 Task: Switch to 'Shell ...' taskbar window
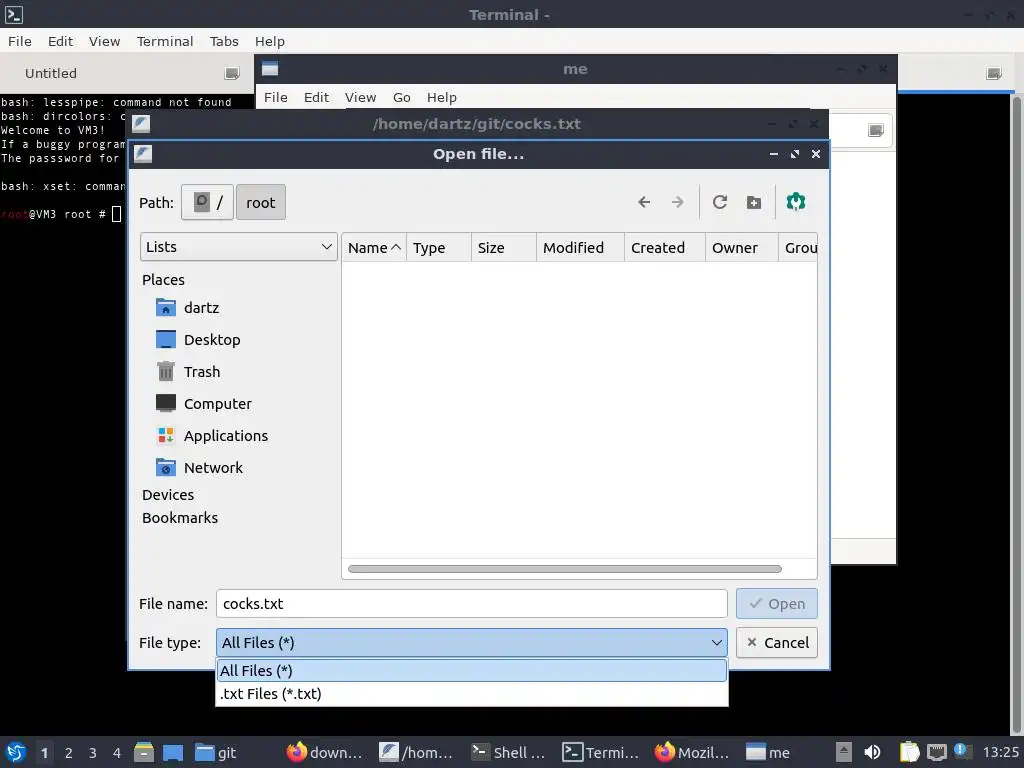(508, 752)
